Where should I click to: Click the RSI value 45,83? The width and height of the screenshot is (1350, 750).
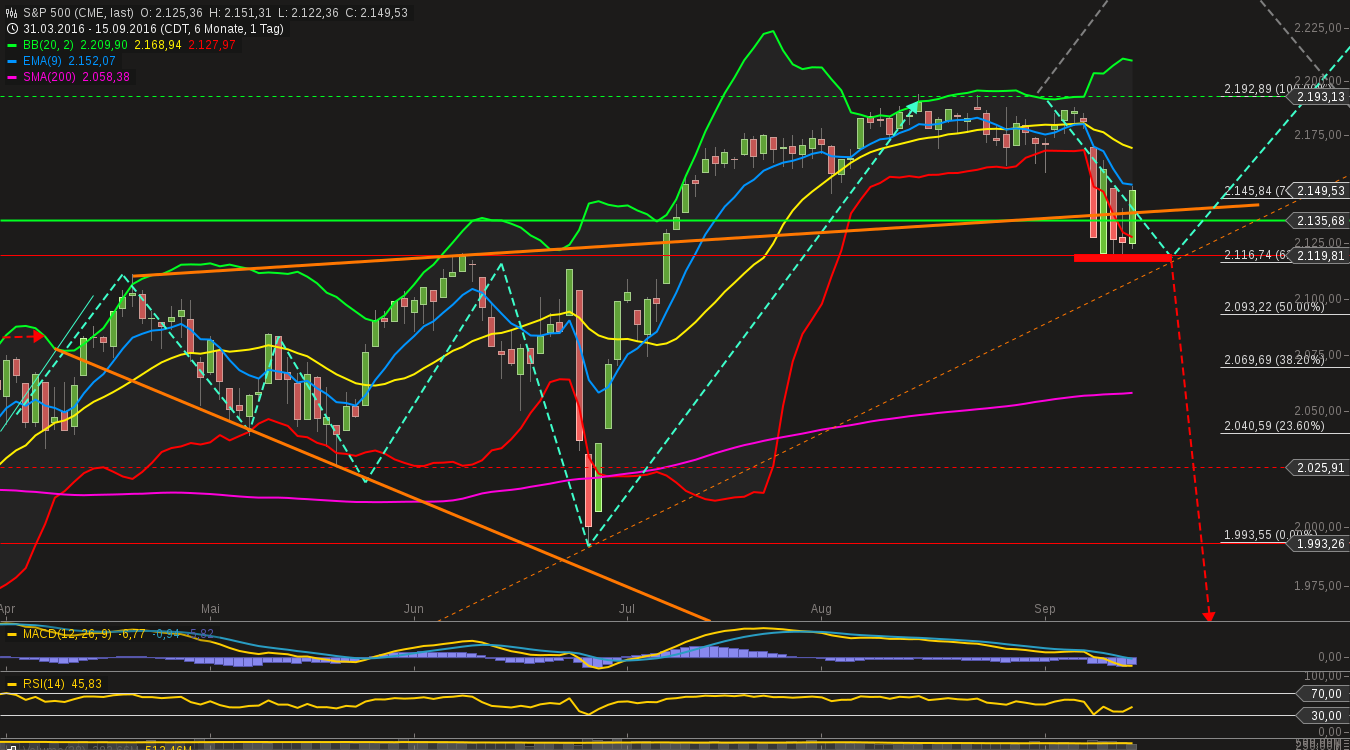pos(86,684)
